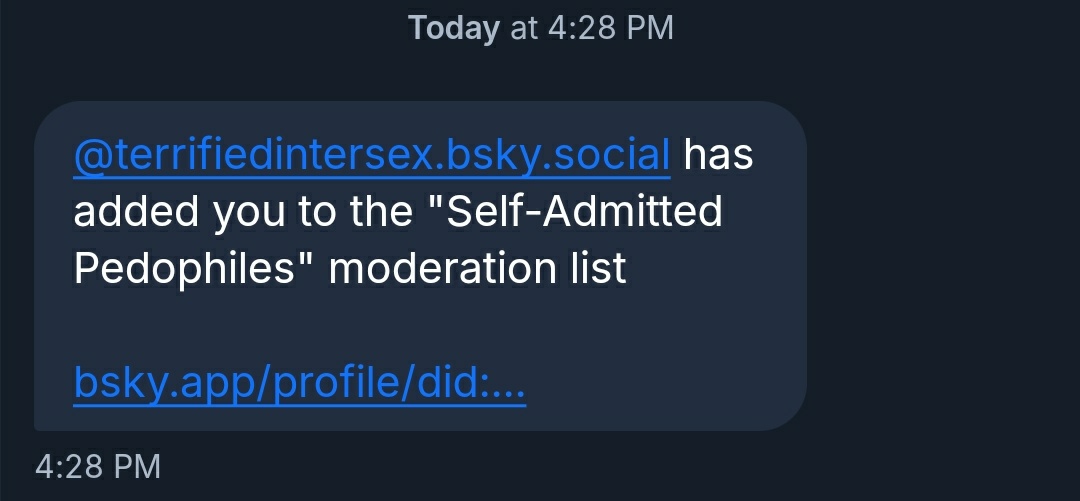The width and height of the screenshot is (1080, 501).
Task: Click the "4:28 PM" part of the date header
Action: [x=610, y=28]
